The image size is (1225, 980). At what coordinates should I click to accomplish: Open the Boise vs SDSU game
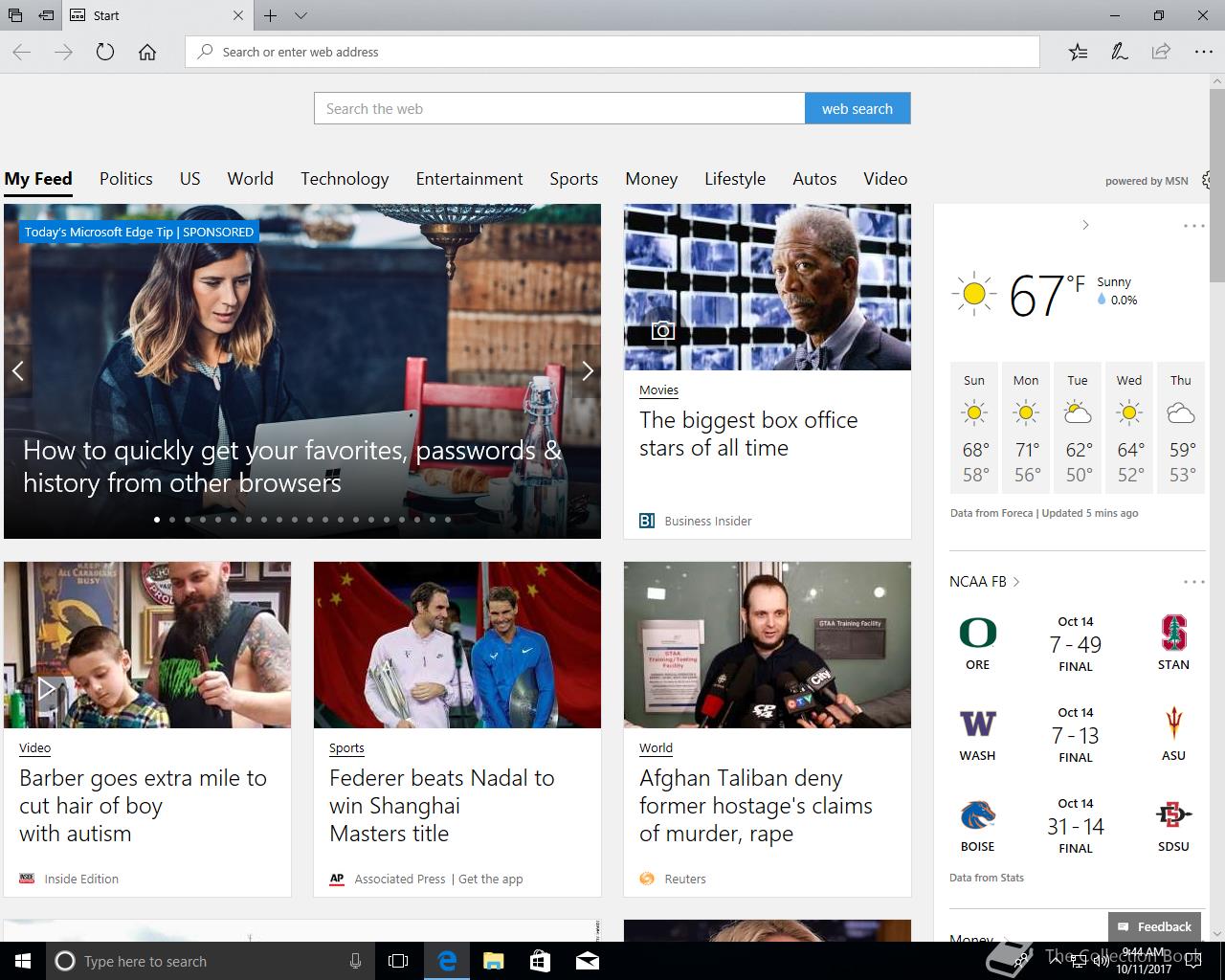(1076, 827)
